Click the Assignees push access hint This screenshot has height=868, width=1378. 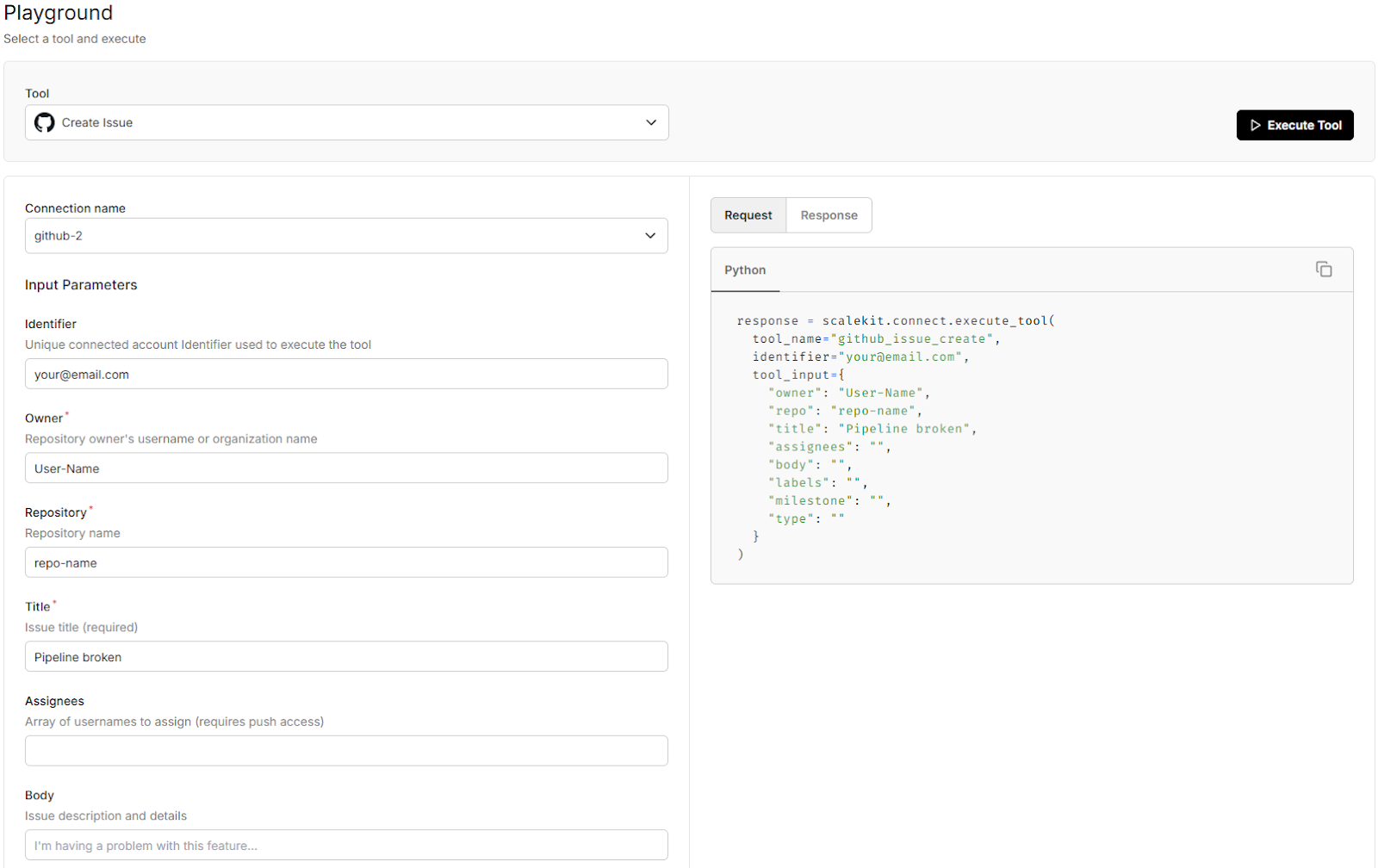pos(174,722)
